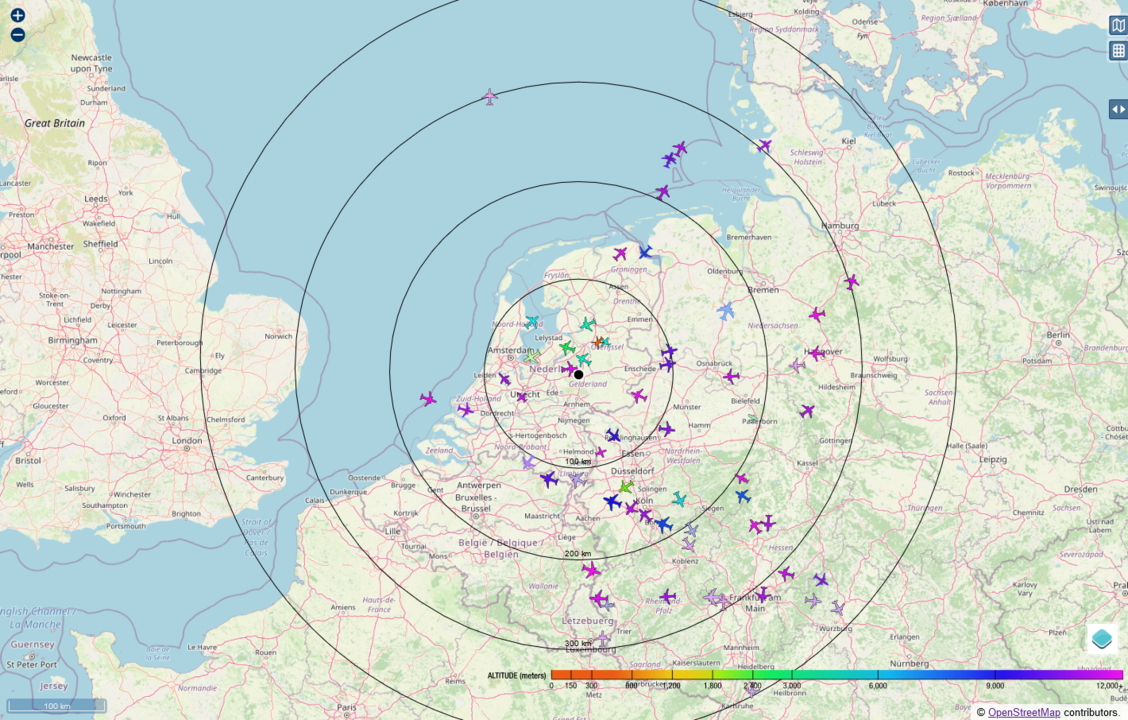Select the light blue aircraft near Niedersachsen

click(726, 311)
